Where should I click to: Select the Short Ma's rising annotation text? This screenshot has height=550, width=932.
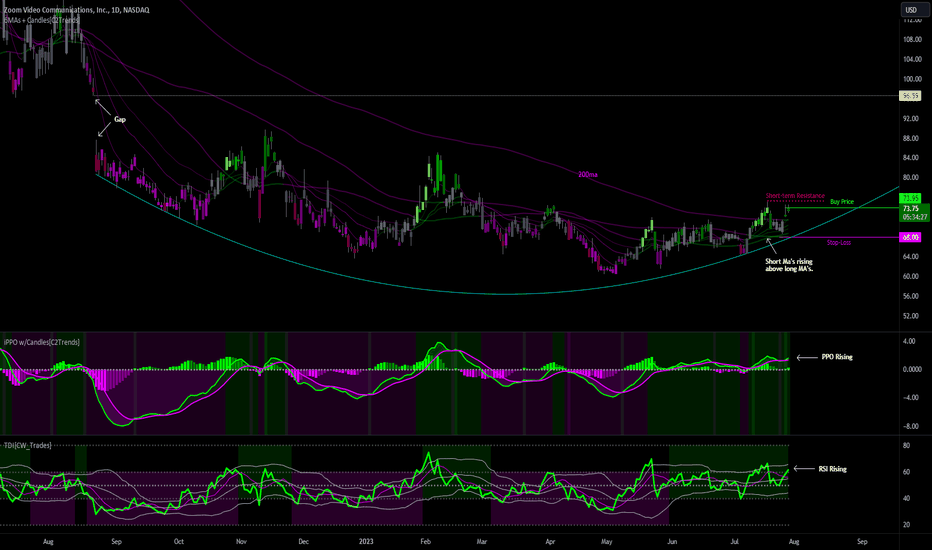tap(789, 265)
